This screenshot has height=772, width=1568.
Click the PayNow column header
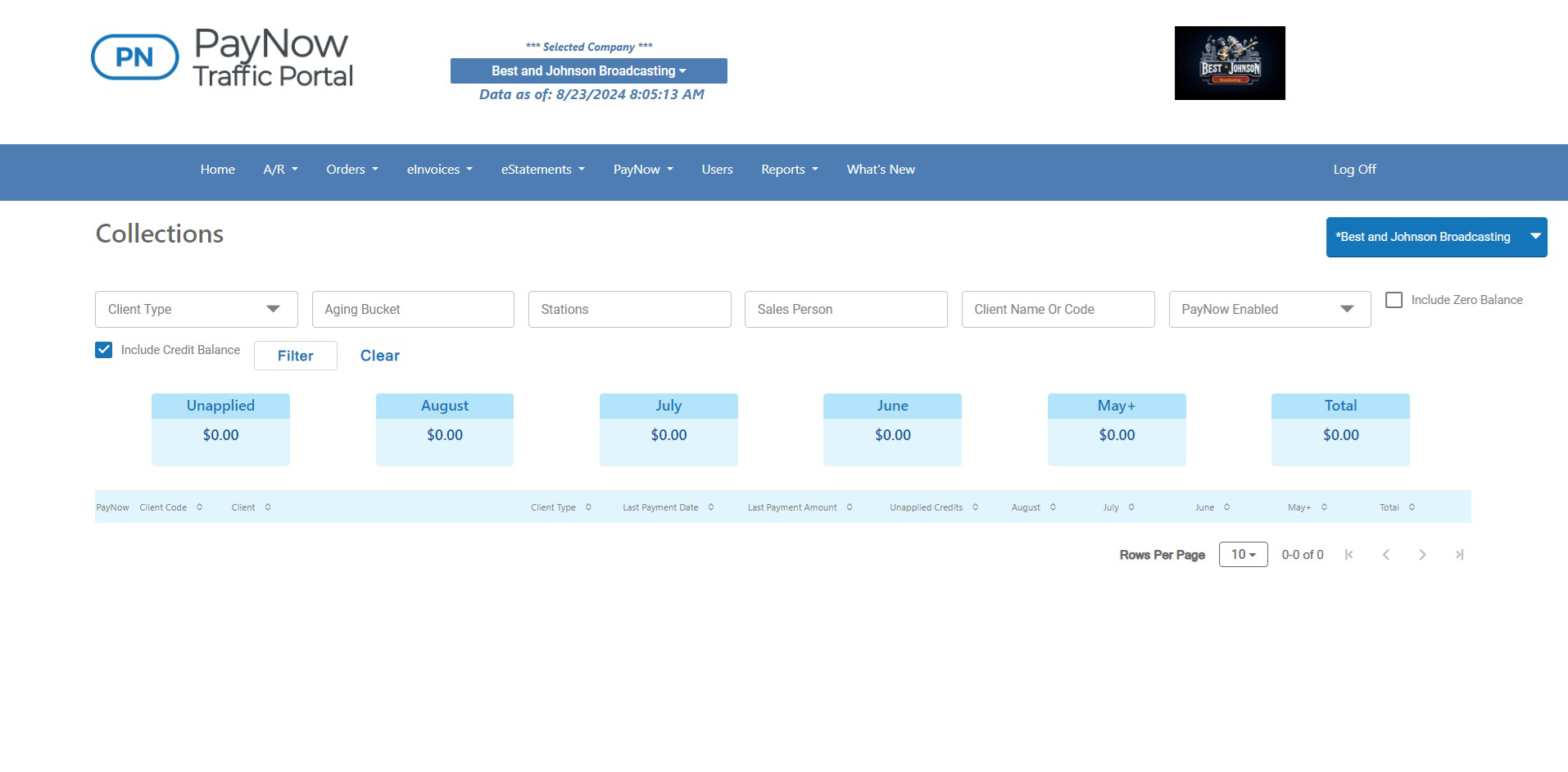pos(112,507)
